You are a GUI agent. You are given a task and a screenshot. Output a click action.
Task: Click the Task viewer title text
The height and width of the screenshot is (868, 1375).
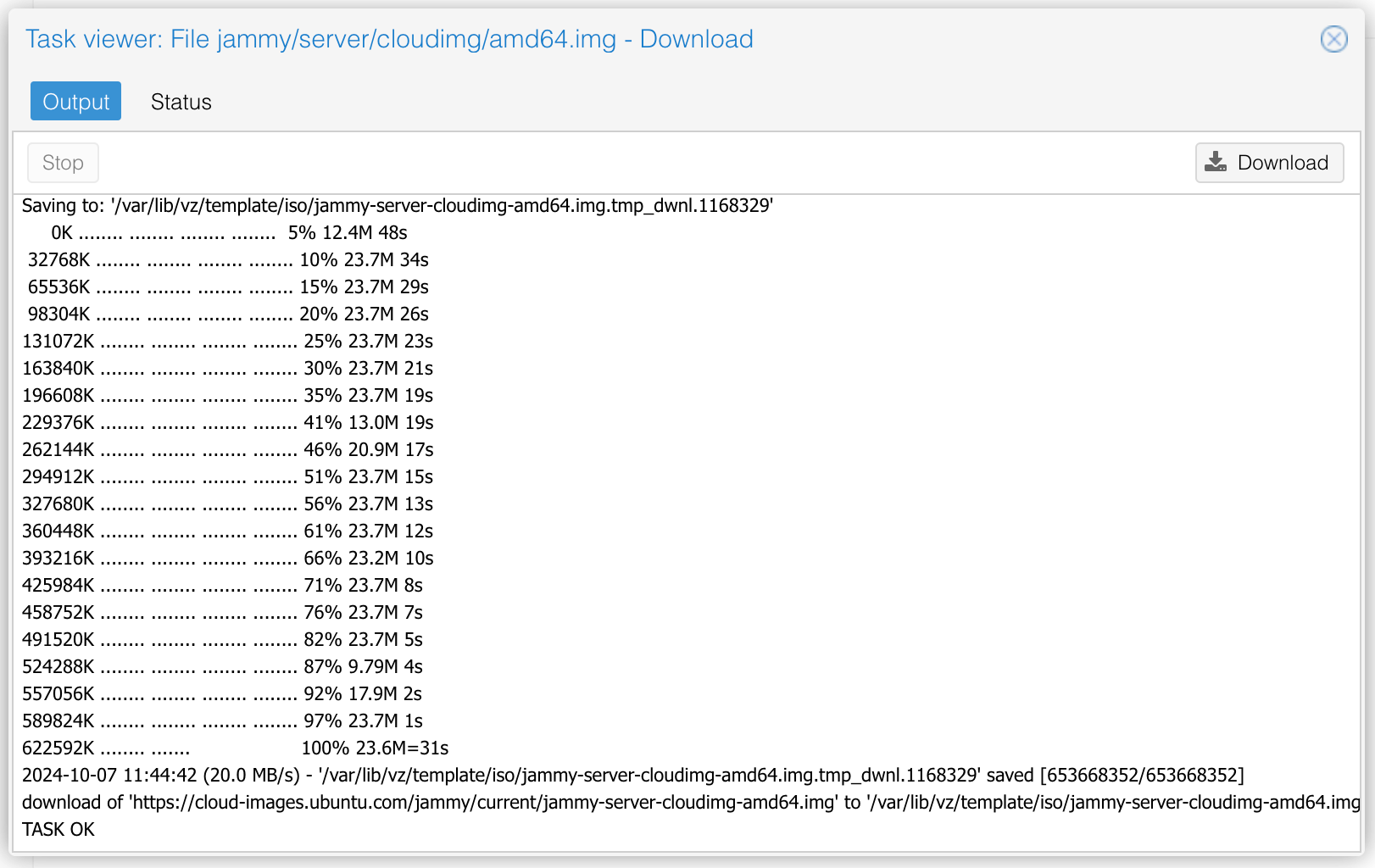tap(389, 39)
